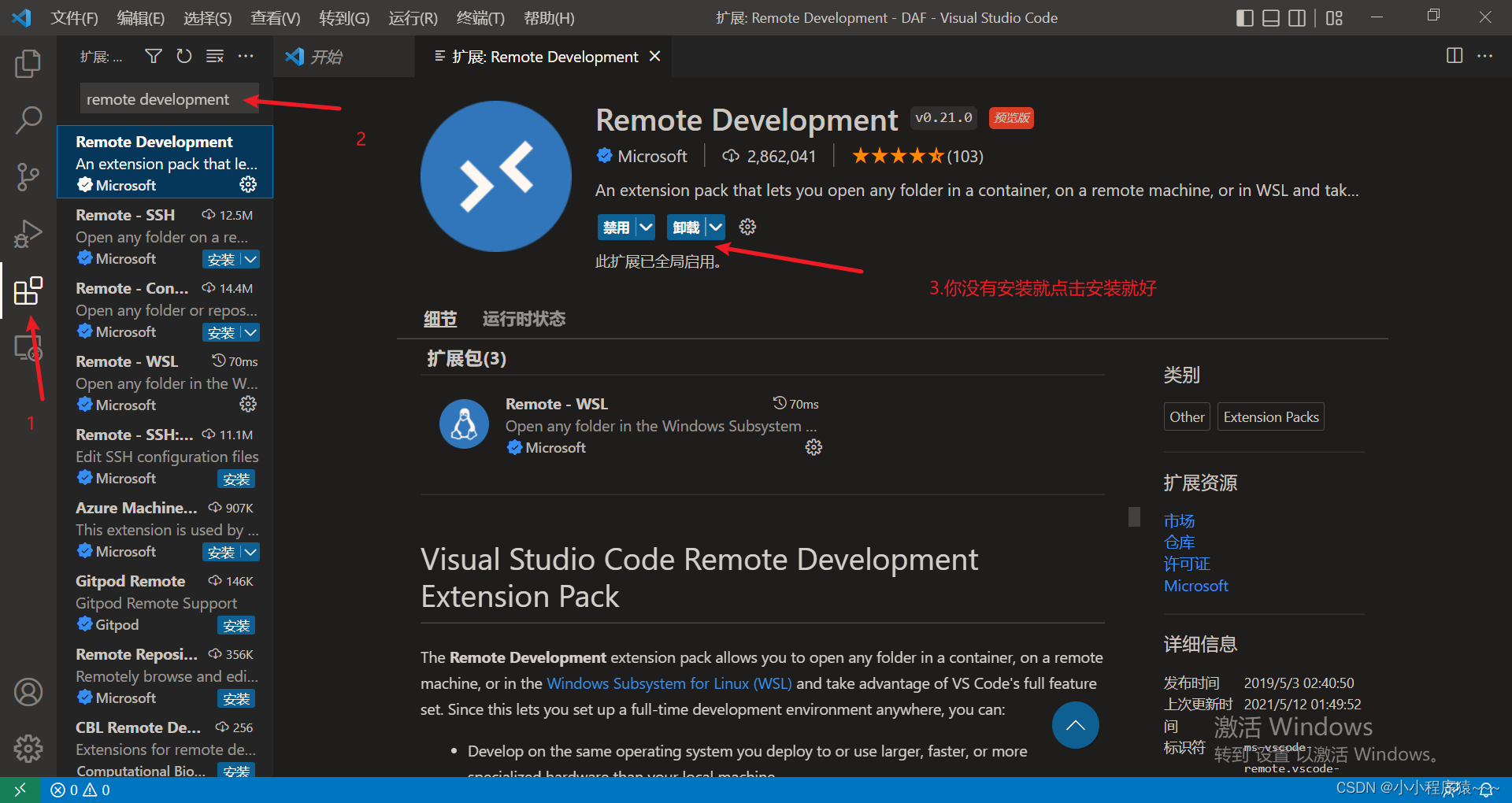Viewport: 1512px width, 803px height.
Task: Click the 卸载 uninstall button
Action: 686,228
